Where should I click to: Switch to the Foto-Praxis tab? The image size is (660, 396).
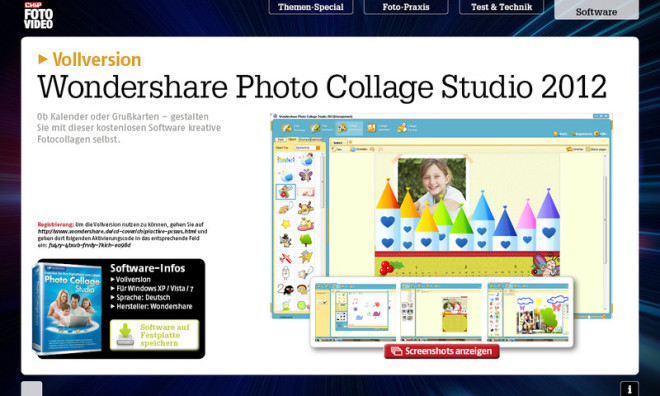coord(406,7)
